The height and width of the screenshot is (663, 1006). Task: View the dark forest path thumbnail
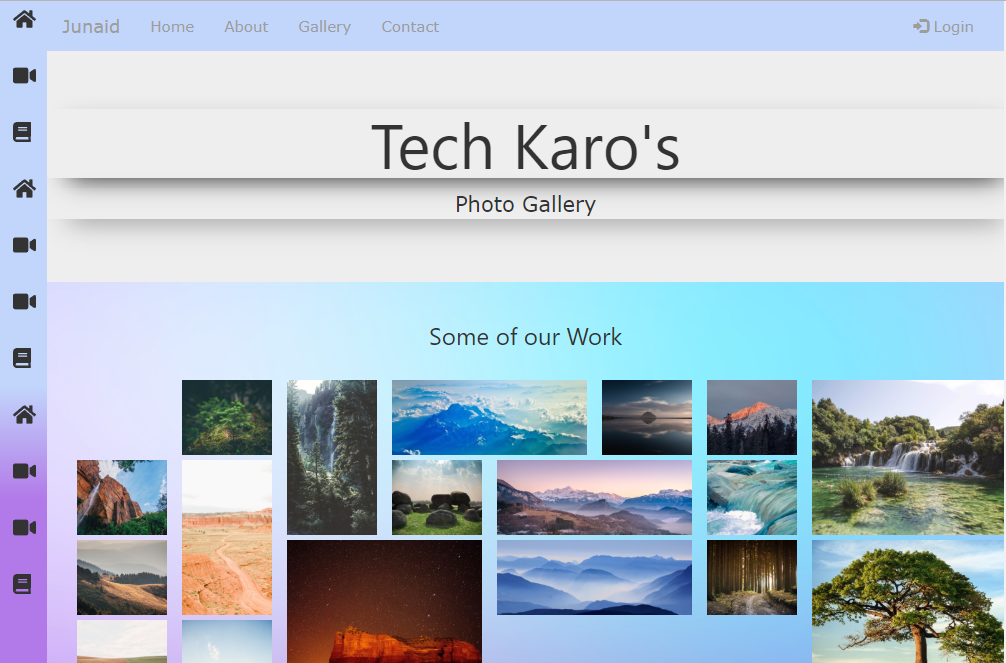[x=752, y=577]
